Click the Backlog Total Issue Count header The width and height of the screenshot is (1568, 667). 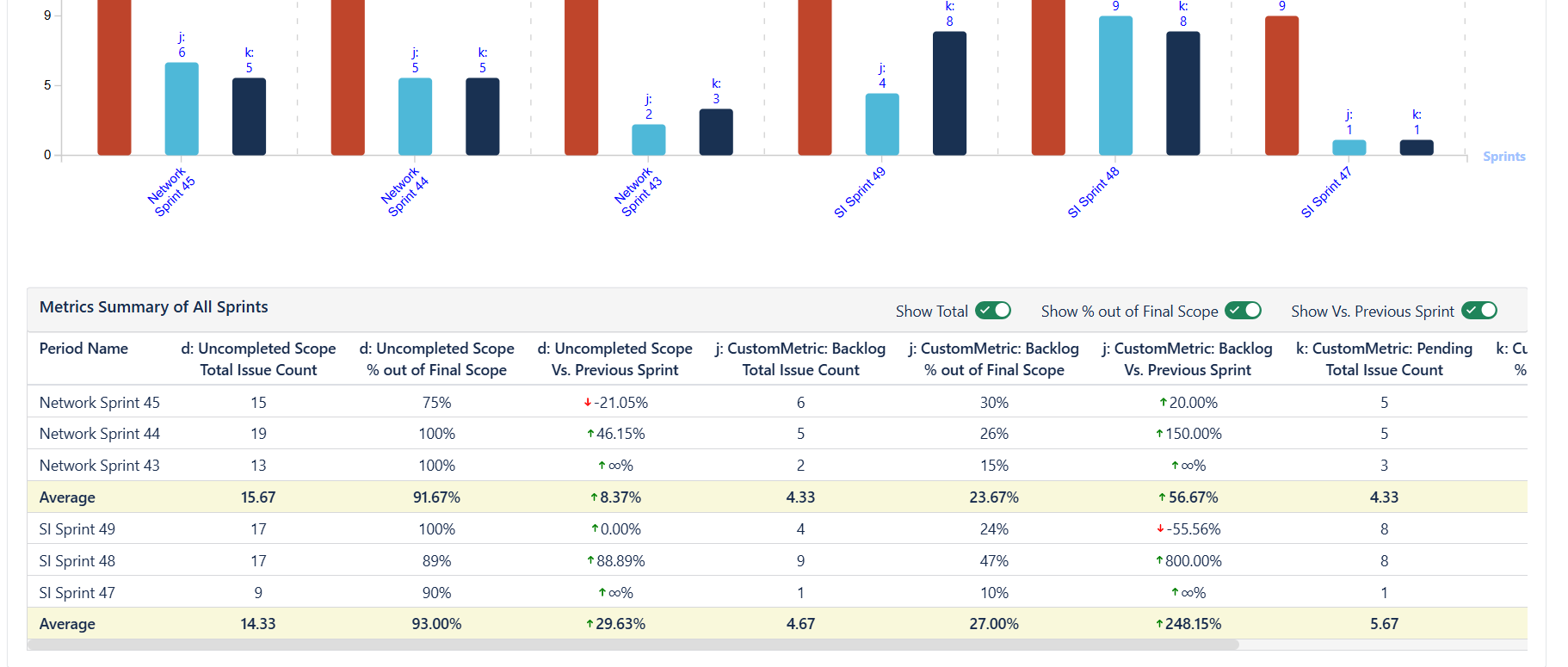pyautogui.click(x=799, y=359)
